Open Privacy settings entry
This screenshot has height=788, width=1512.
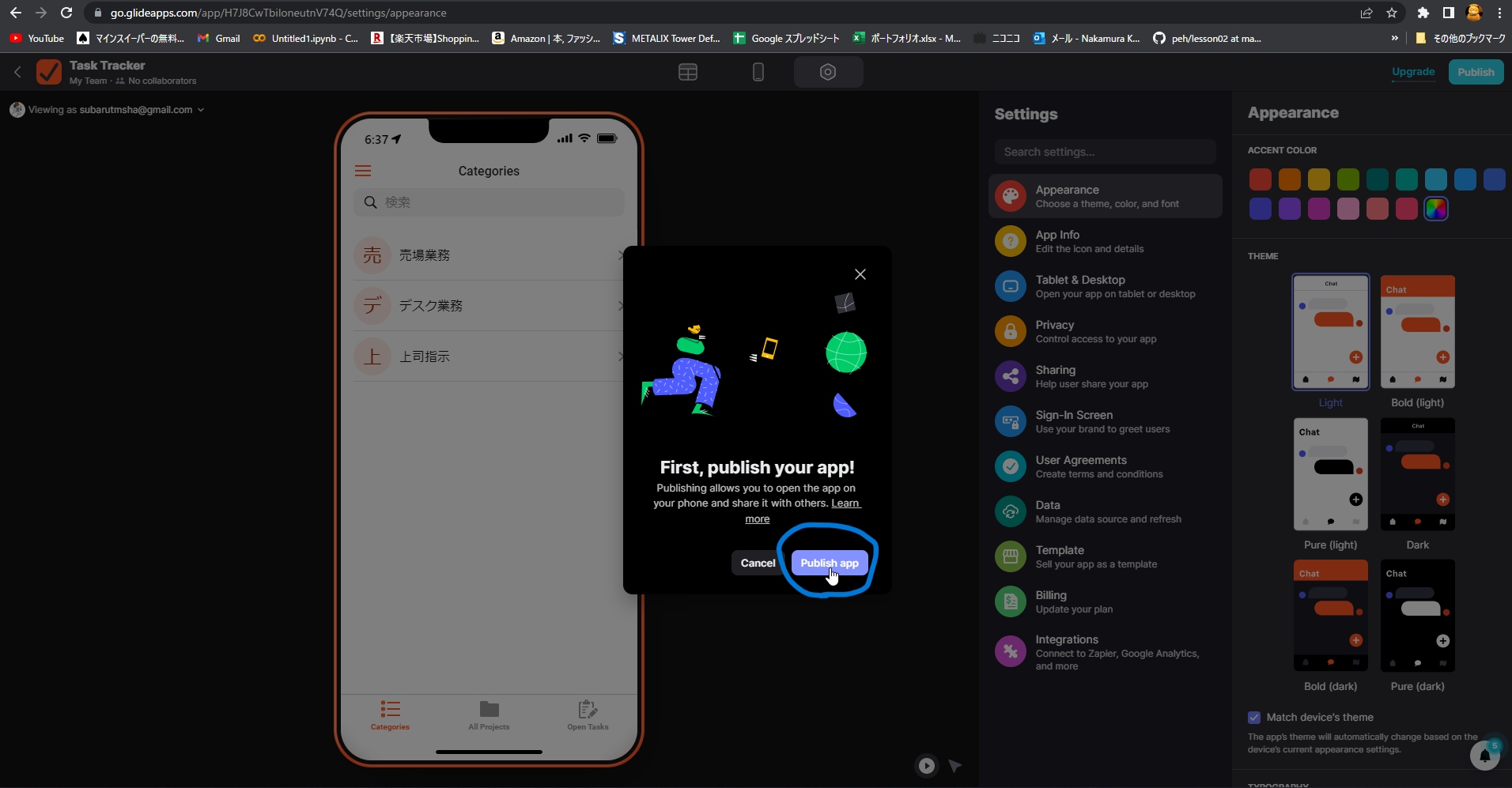point(1105,331)
